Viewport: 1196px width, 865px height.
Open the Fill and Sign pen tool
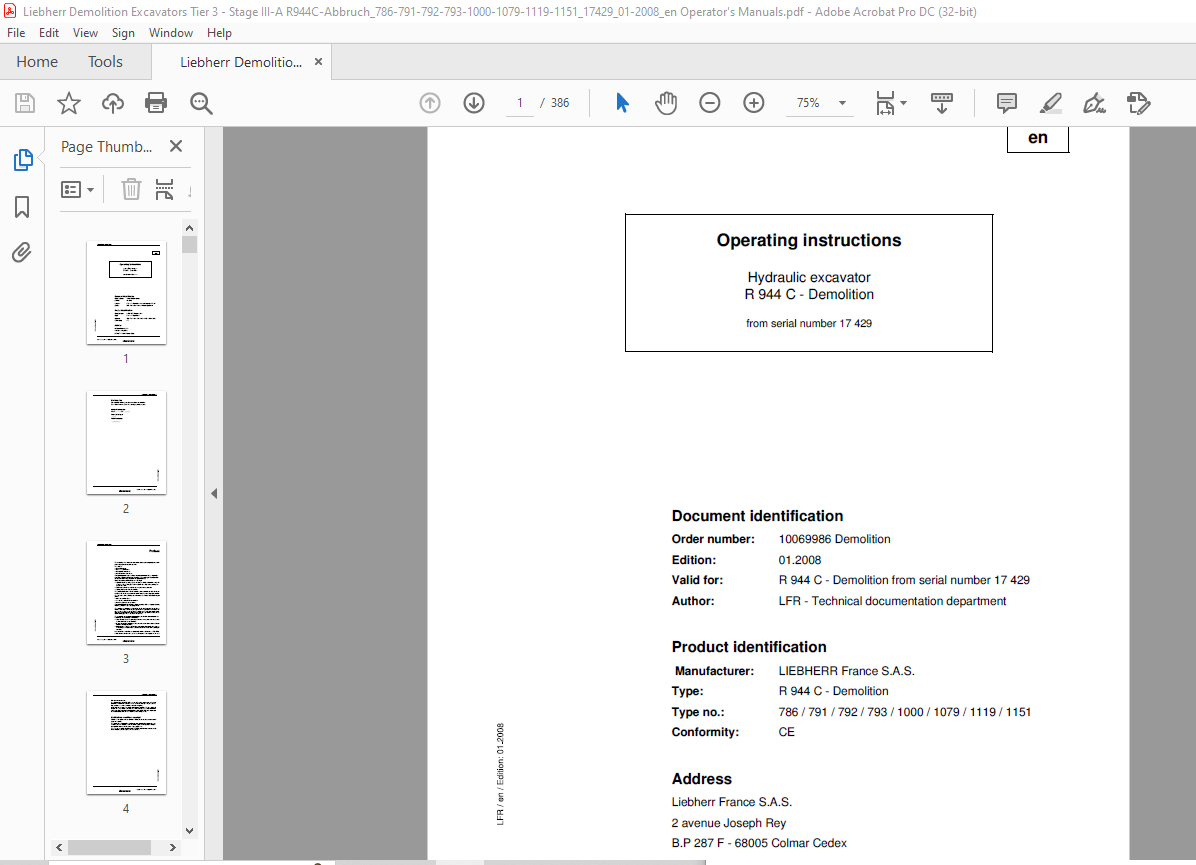coord(1095,103)
